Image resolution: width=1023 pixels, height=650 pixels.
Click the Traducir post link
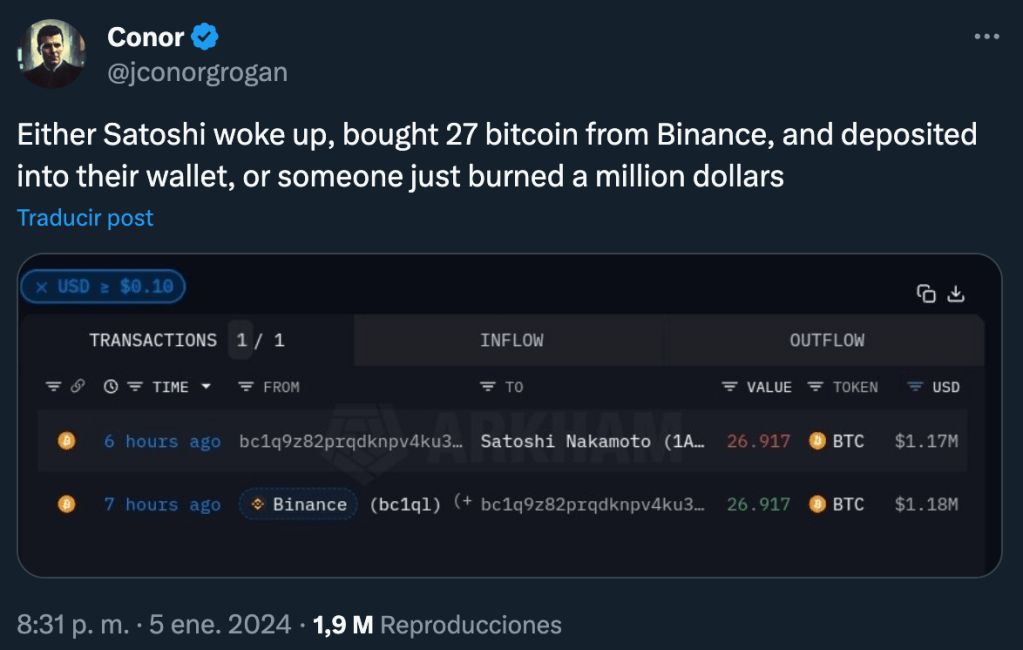pyautogui.click(x=85, y=218)
